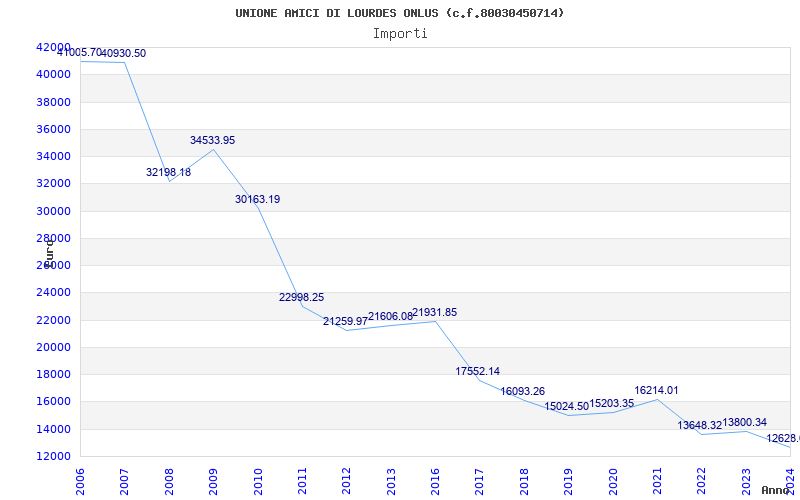Click the x-axis year label 2009

(213, 482)
